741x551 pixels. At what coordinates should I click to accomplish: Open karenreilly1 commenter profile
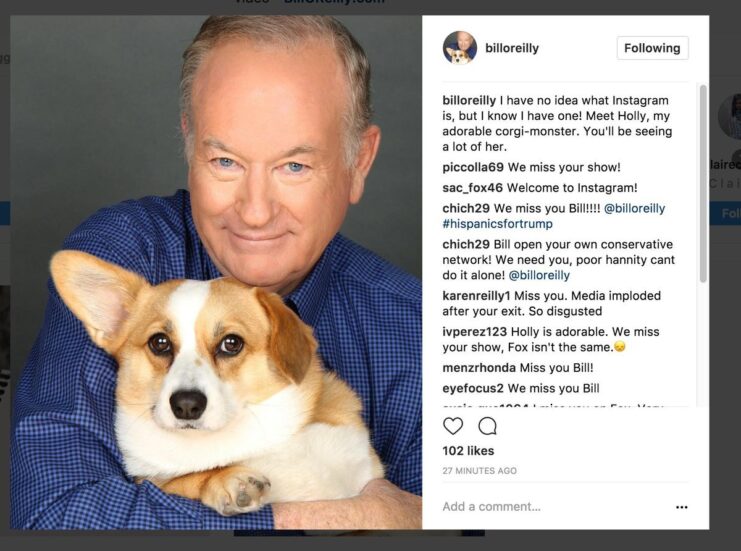click(476, 296)
